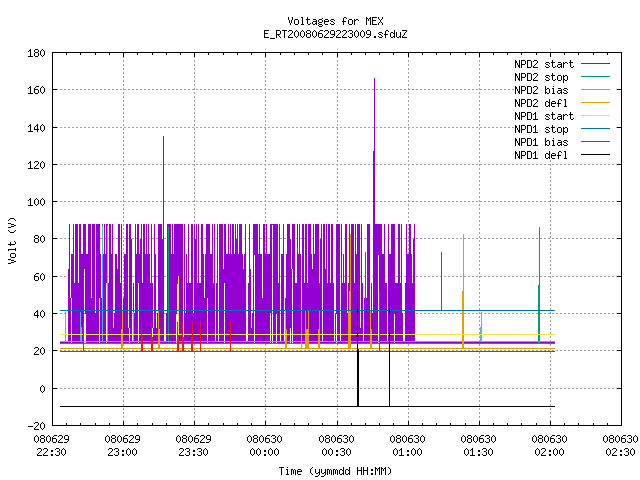Select the 'NPD2 defl' legend label
Viewport: 640px width, 480px height.
pyautogui.click(x=541, y=103)
